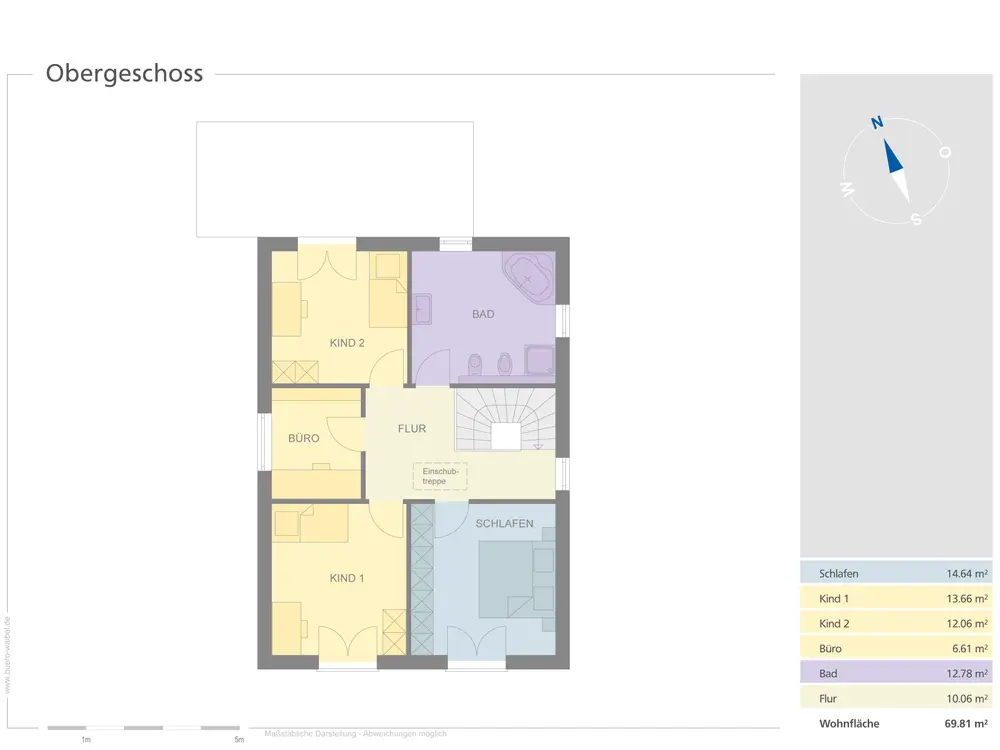The width and height of the screenshot is (1000, 750).
Task: Click the Bad legend row
Action: [897, 673]
